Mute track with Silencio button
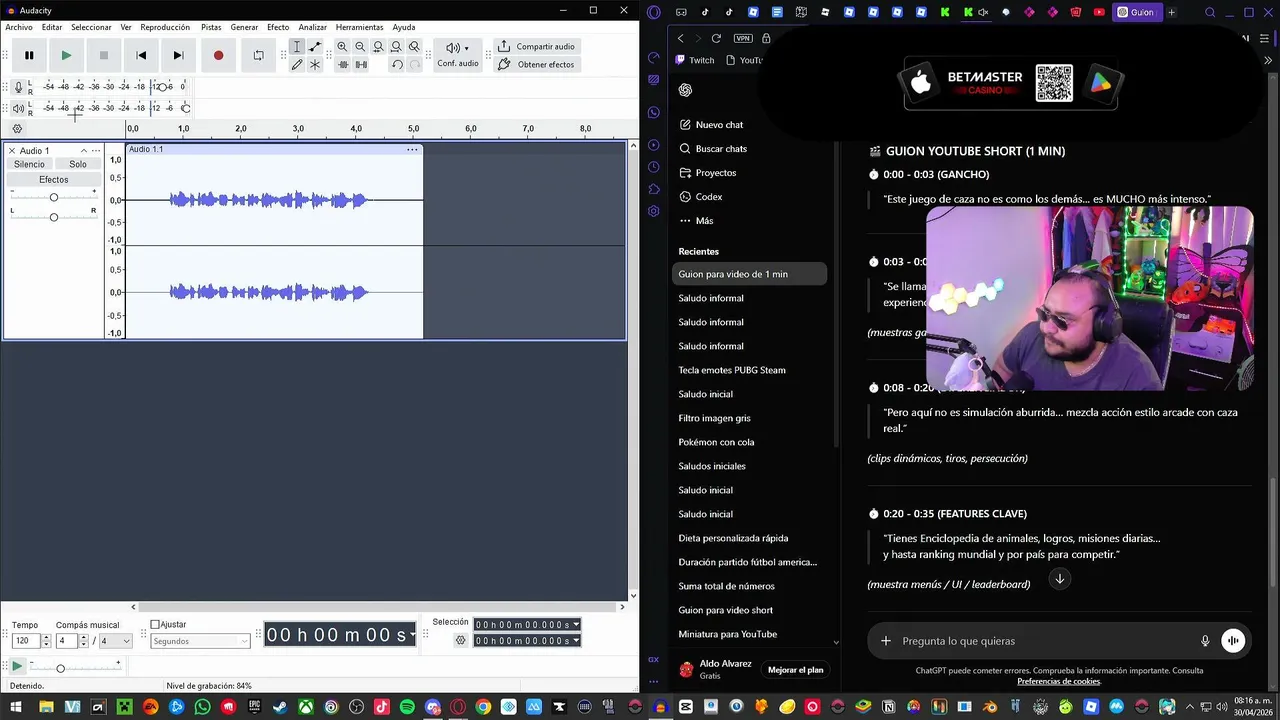The height and width of the screenshot is (720, 1280). point(29,164)
